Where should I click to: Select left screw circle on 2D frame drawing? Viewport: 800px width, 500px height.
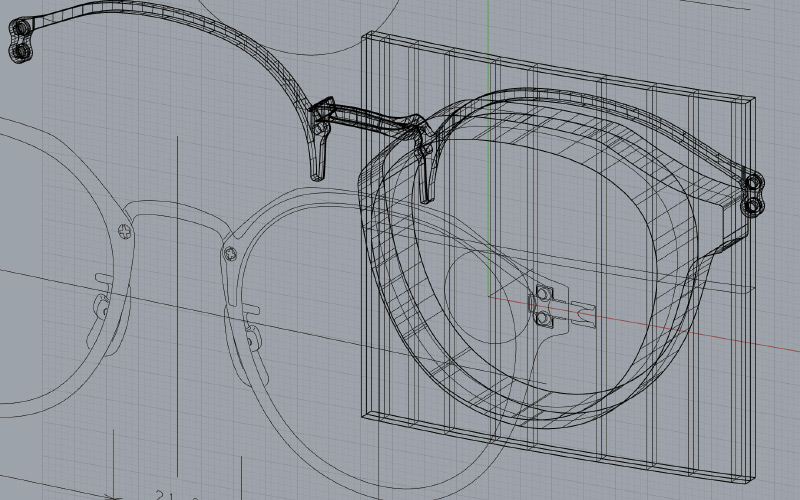point(124,231)
